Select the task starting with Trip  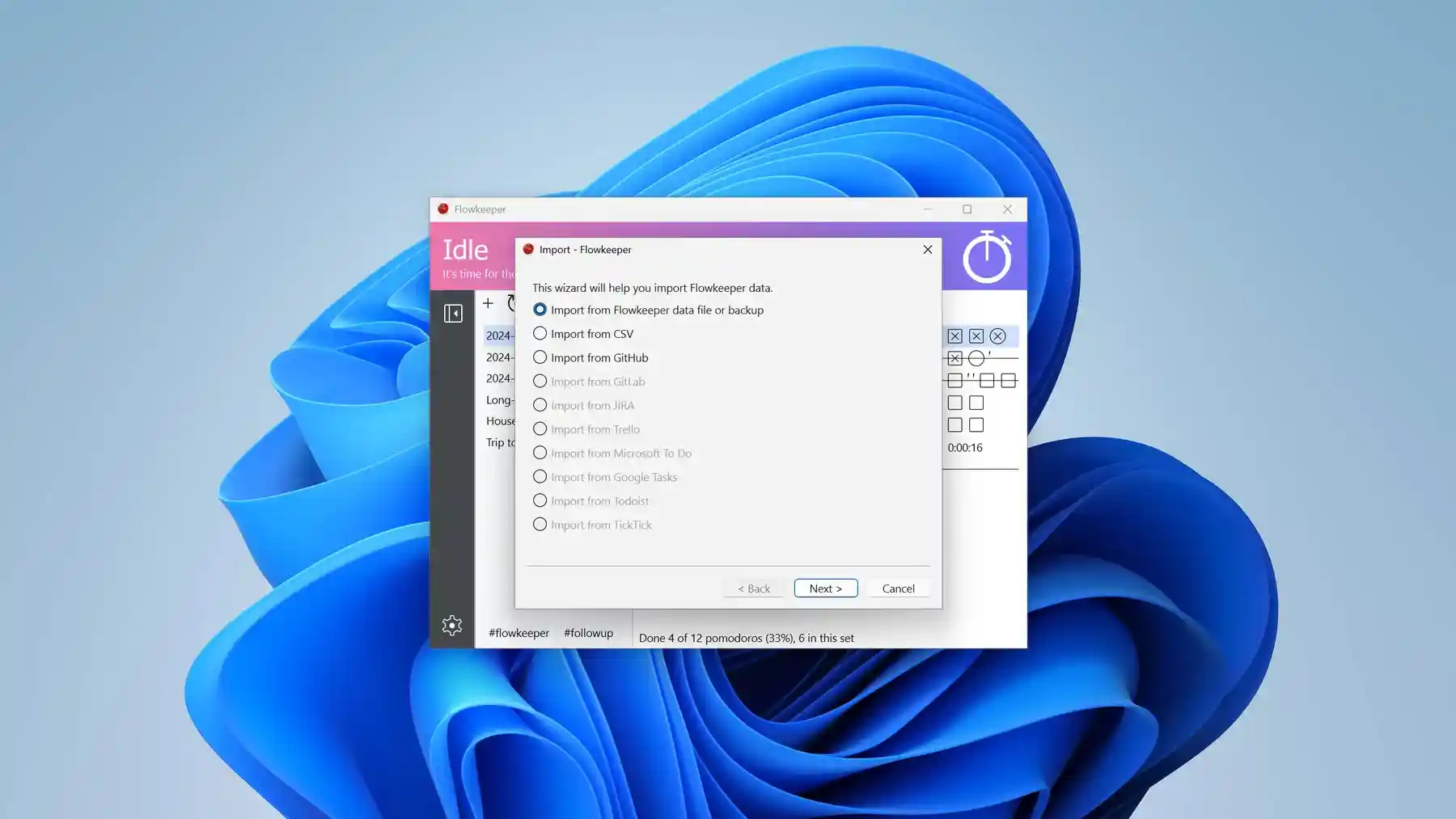point(500,442)
